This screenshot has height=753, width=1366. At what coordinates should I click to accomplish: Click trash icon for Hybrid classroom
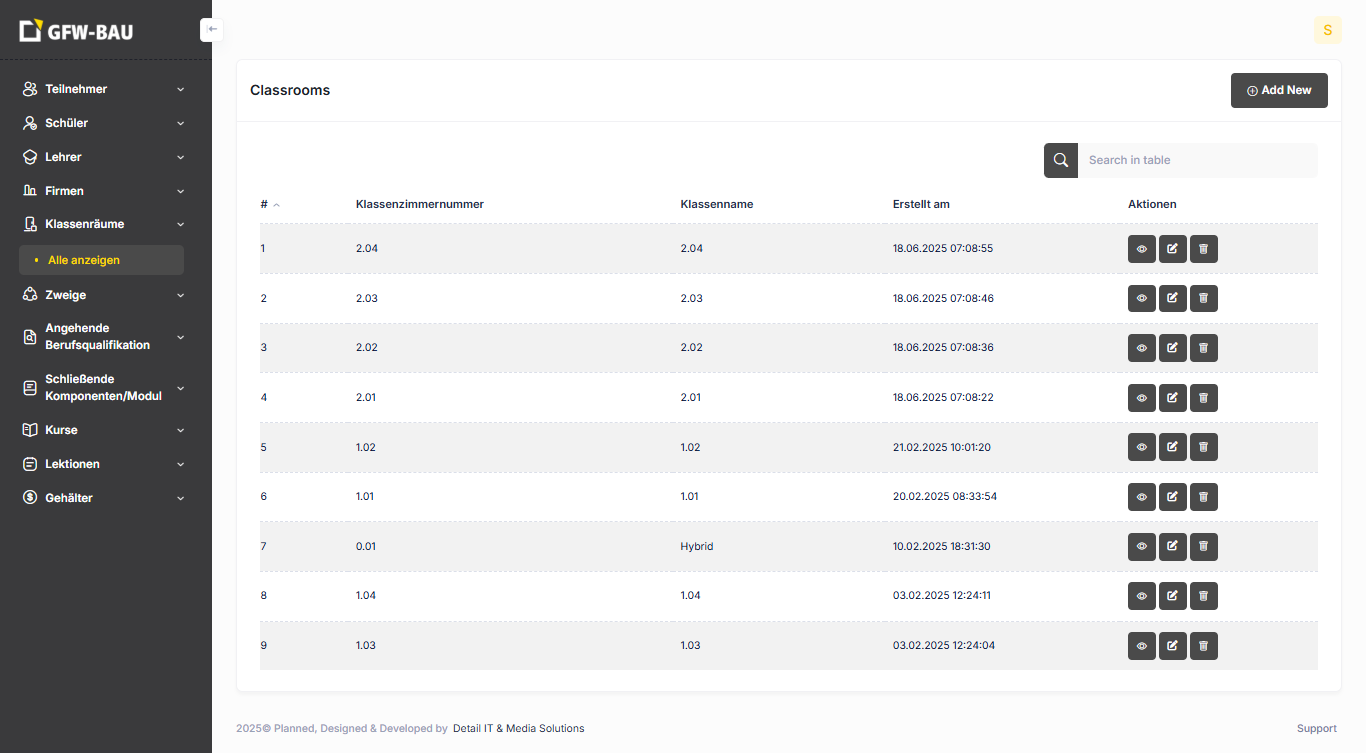pos(1204,546)
